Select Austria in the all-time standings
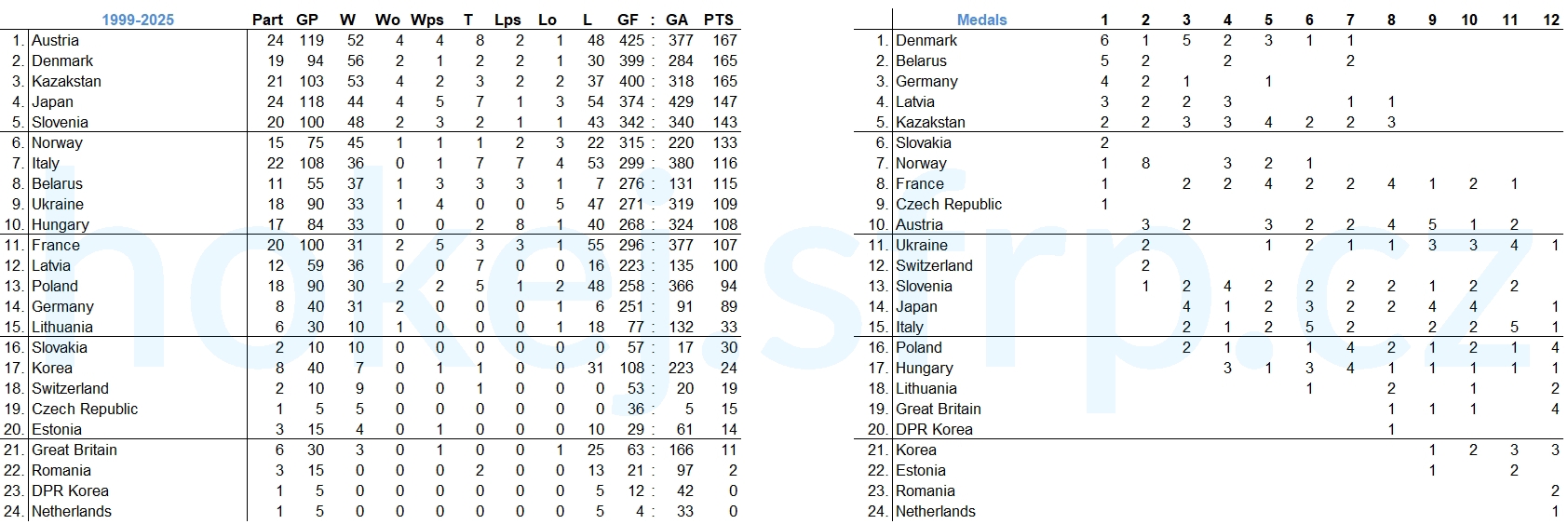This screenshot has height=524, width=1568. 56,40
